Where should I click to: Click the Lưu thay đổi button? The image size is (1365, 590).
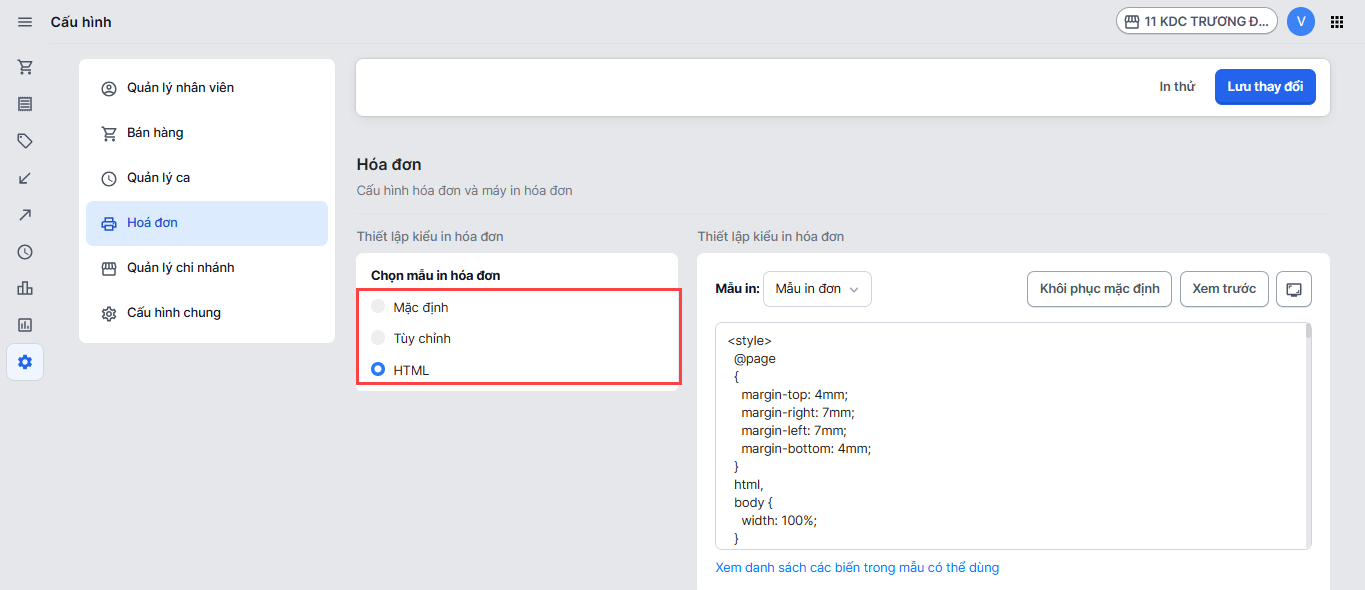pyautogui.click(x=1265, y=87)
